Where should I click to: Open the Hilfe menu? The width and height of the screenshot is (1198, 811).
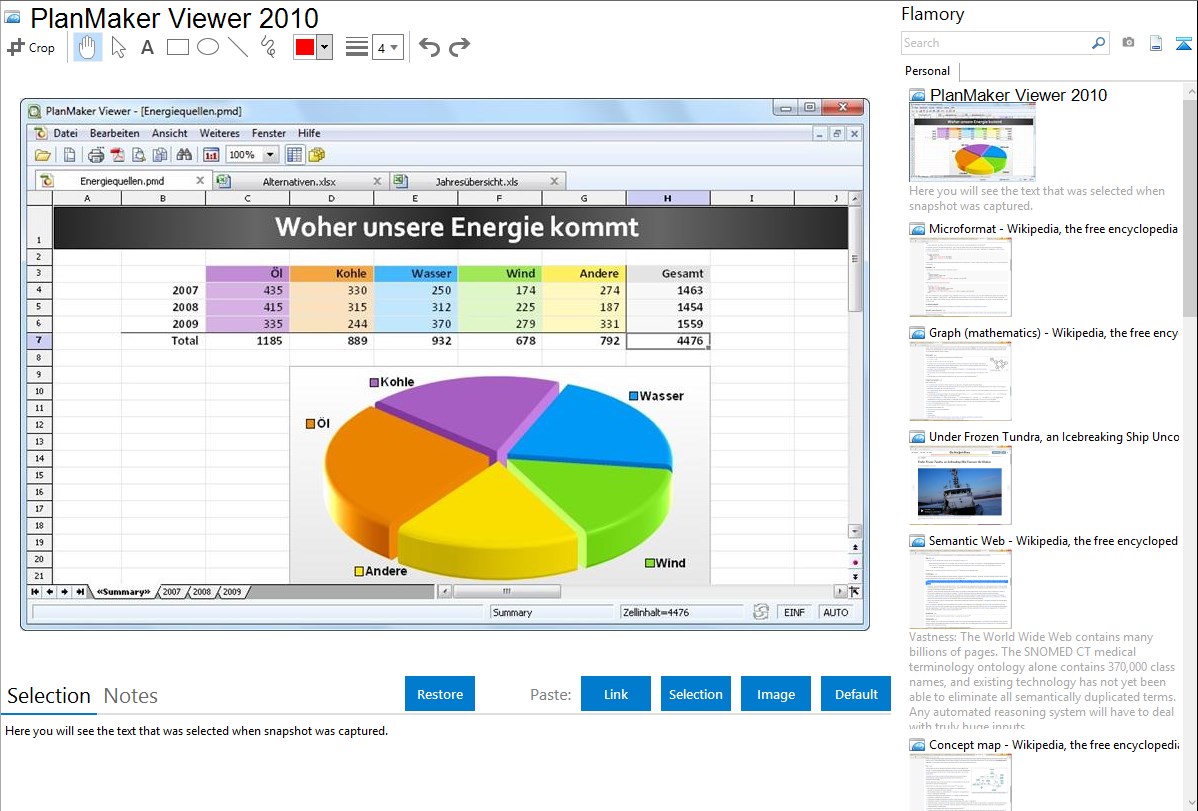tap(309, 133)
